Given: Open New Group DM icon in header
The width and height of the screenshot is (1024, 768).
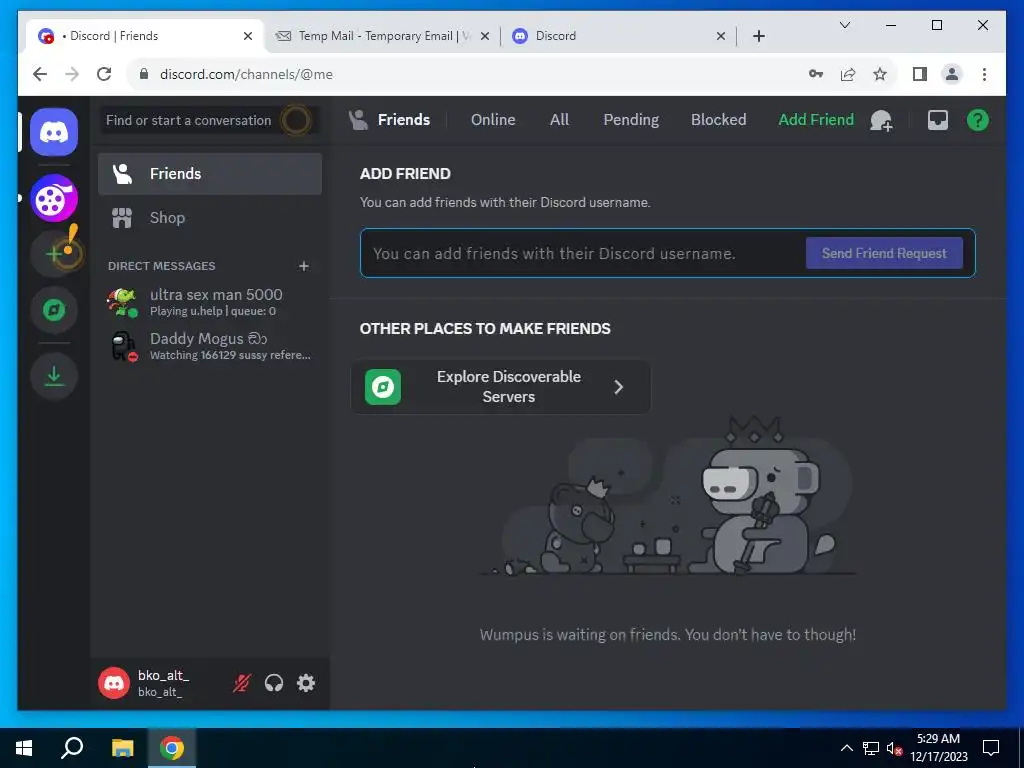Looking at the screenshot, I should coord(881,120).
